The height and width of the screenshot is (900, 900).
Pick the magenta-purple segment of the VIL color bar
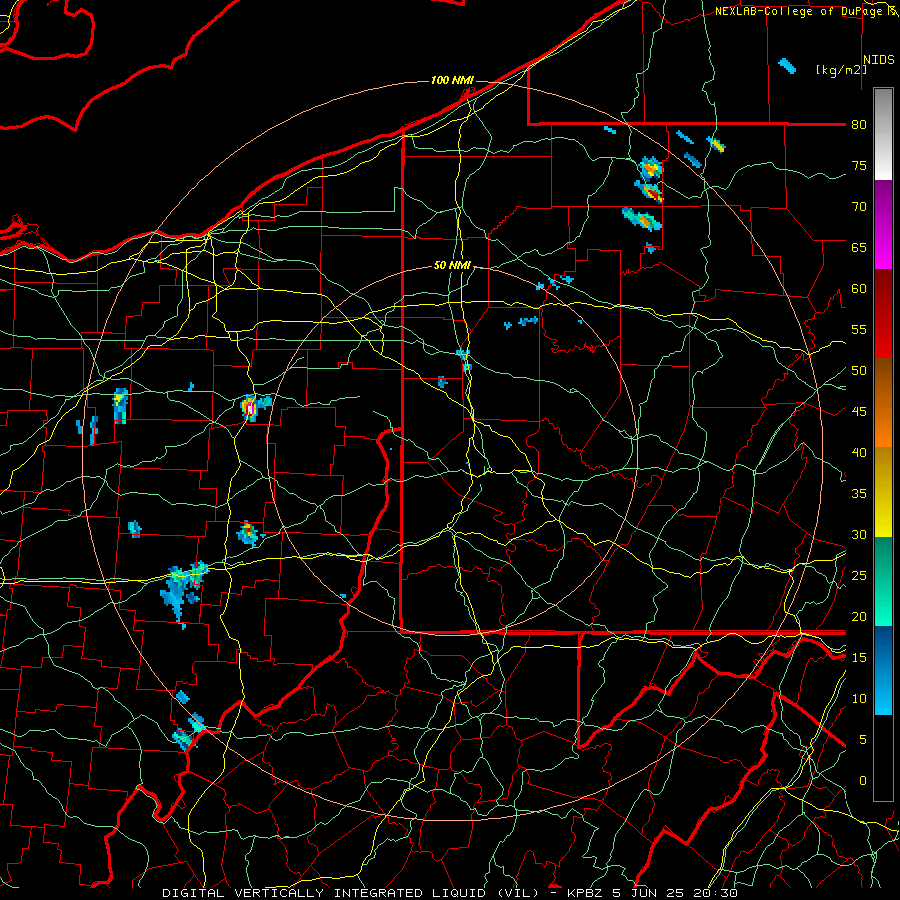click(x=883, y=225)
